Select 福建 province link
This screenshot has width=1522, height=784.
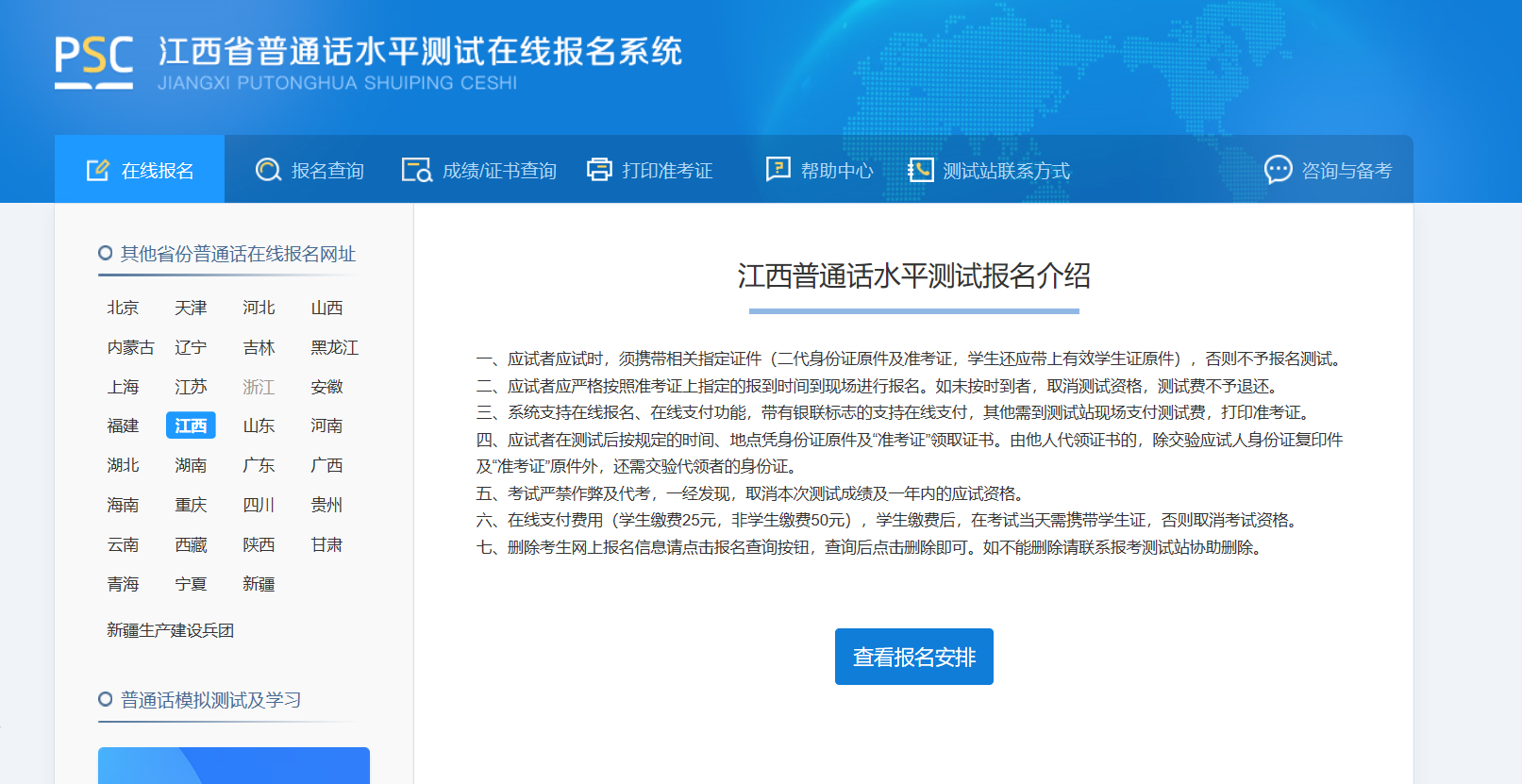(x=123, y=425)
